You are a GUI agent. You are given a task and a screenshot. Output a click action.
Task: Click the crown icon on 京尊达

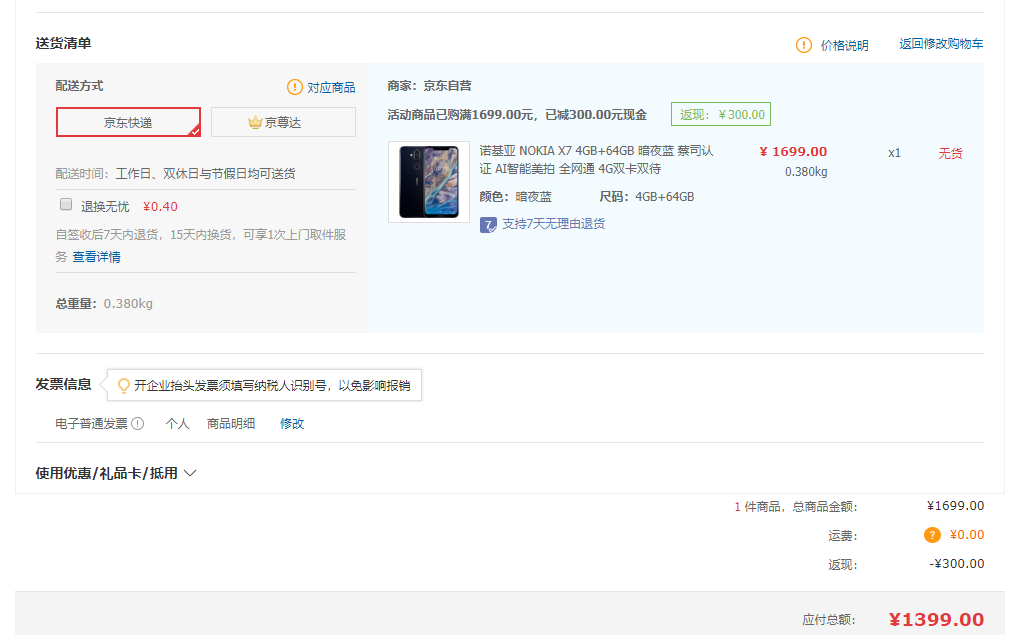tap(255, 123)
